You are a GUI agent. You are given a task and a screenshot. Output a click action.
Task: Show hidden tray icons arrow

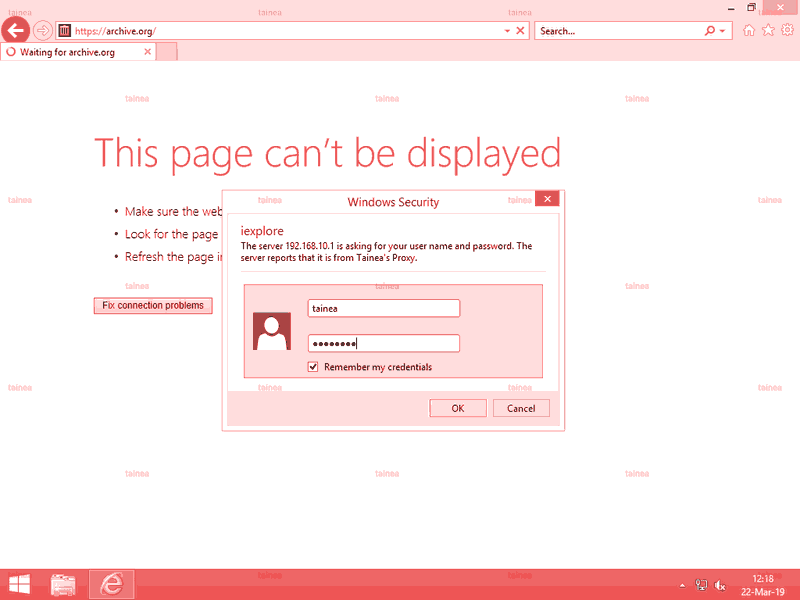[682, 586]
